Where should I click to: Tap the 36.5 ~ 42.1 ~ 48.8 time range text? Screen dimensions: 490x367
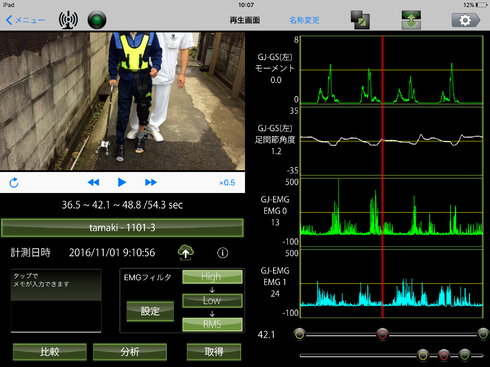pos(122,205)
